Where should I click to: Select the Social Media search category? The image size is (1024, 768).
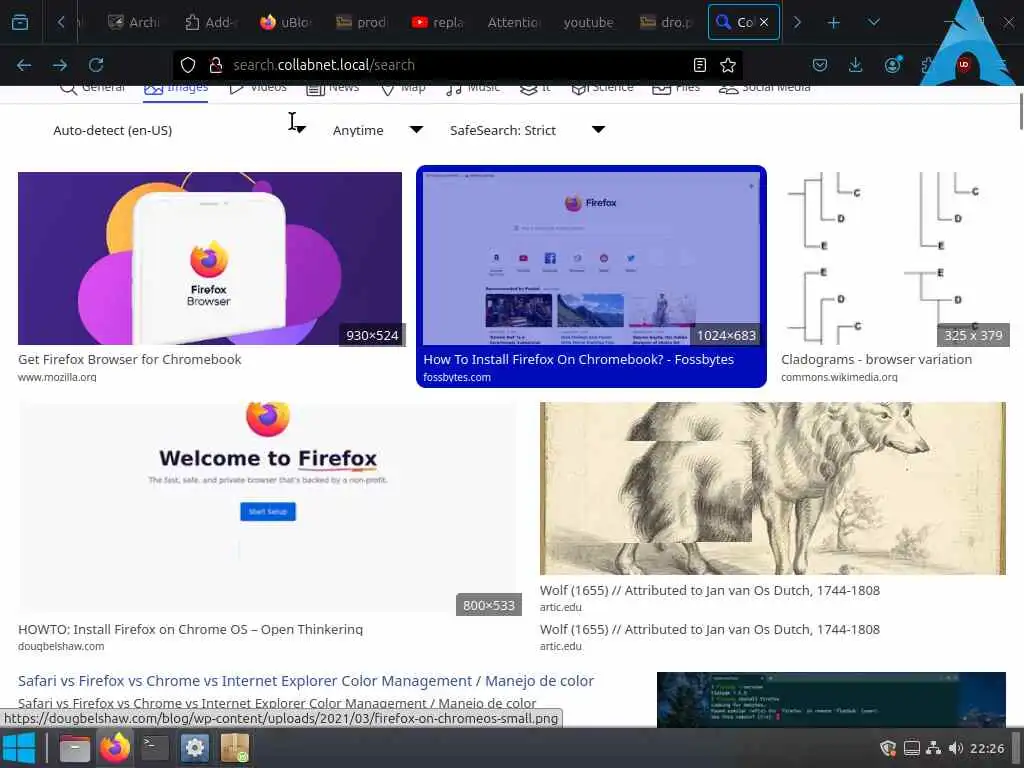click(x=764, y=89)
